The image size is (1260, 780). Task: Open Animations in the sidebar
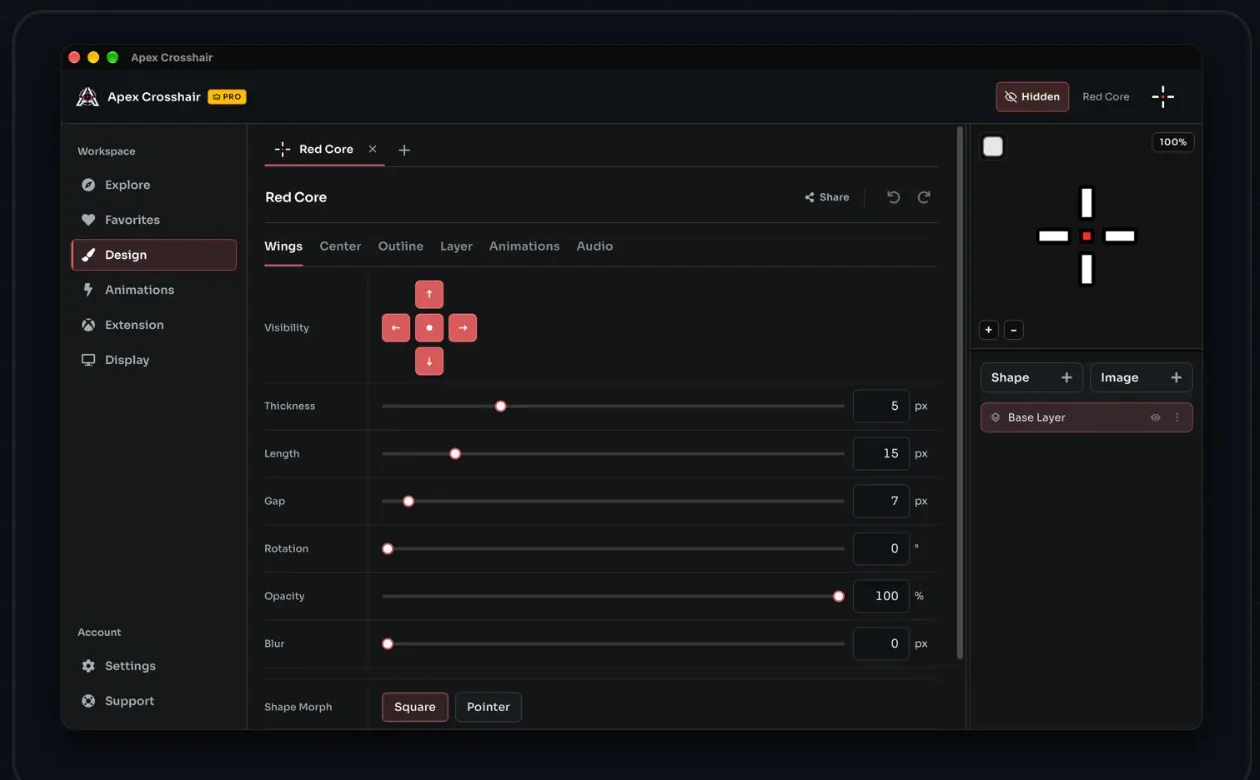click(x=154, y=290)
